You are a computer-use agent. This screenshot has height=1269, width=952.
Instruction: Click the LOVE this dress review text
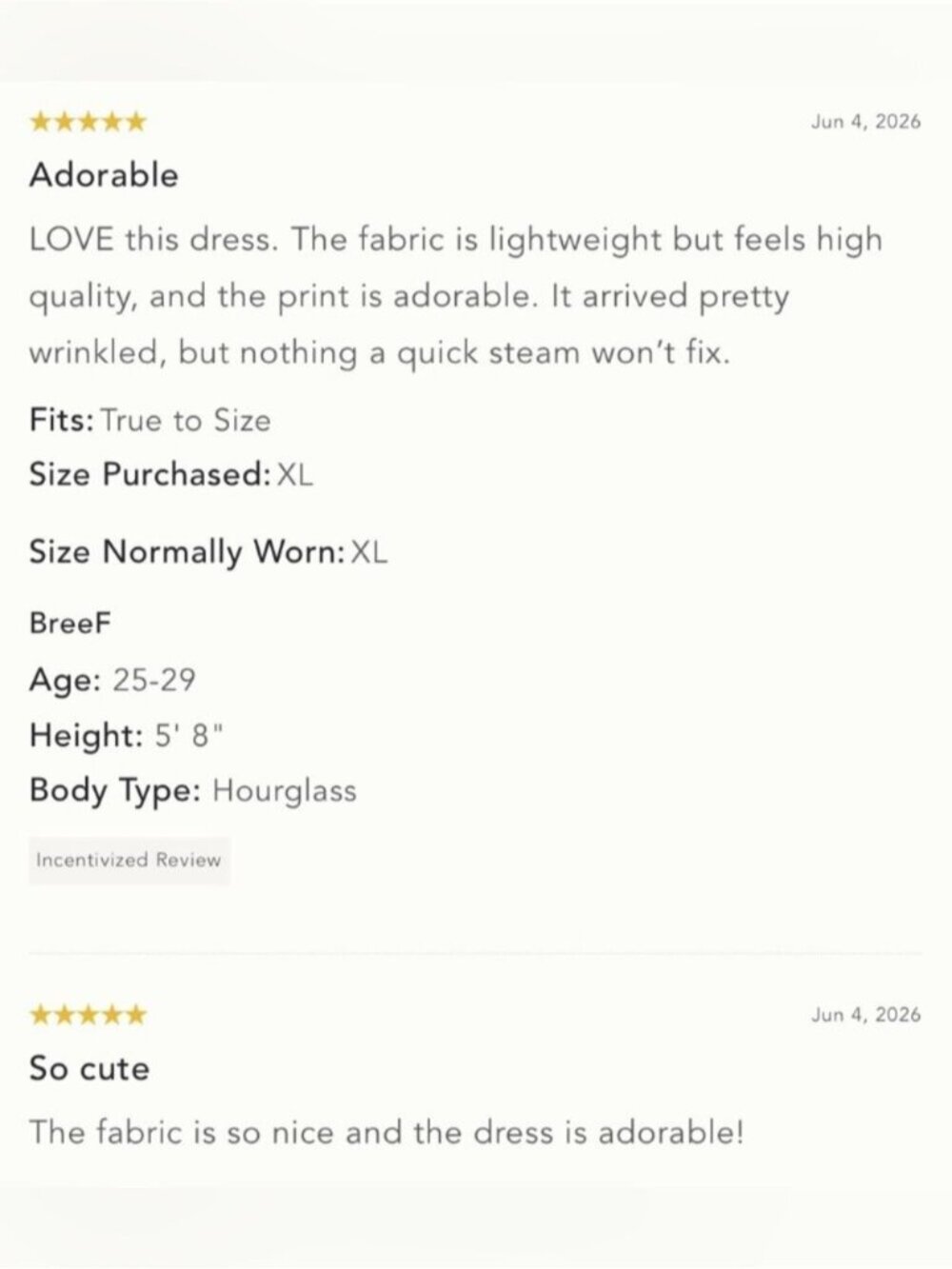(456, 296)
